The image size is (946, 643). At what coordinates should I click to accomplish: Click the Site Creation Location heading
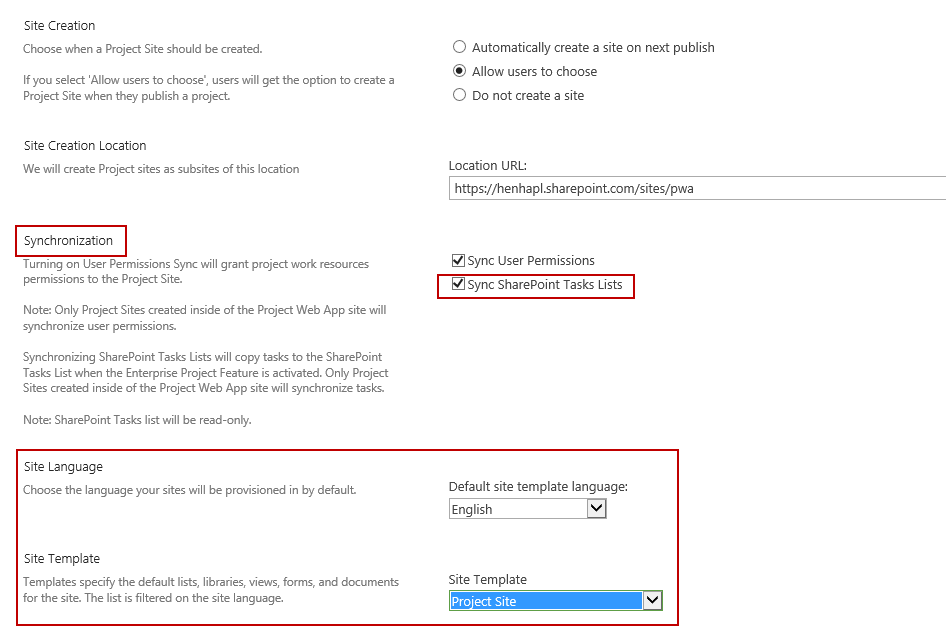pos(85,145)
